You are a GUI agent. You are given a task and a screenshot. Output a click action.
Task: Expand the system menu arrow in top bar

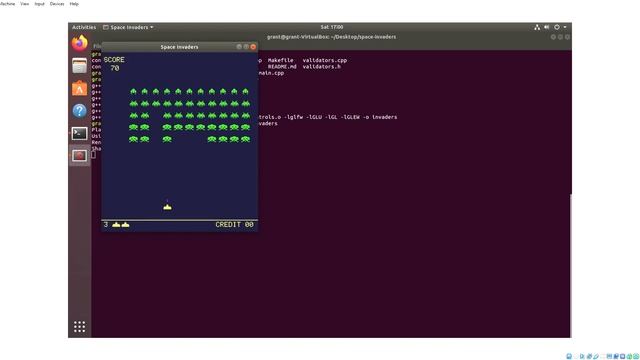[x=565, y=27]
